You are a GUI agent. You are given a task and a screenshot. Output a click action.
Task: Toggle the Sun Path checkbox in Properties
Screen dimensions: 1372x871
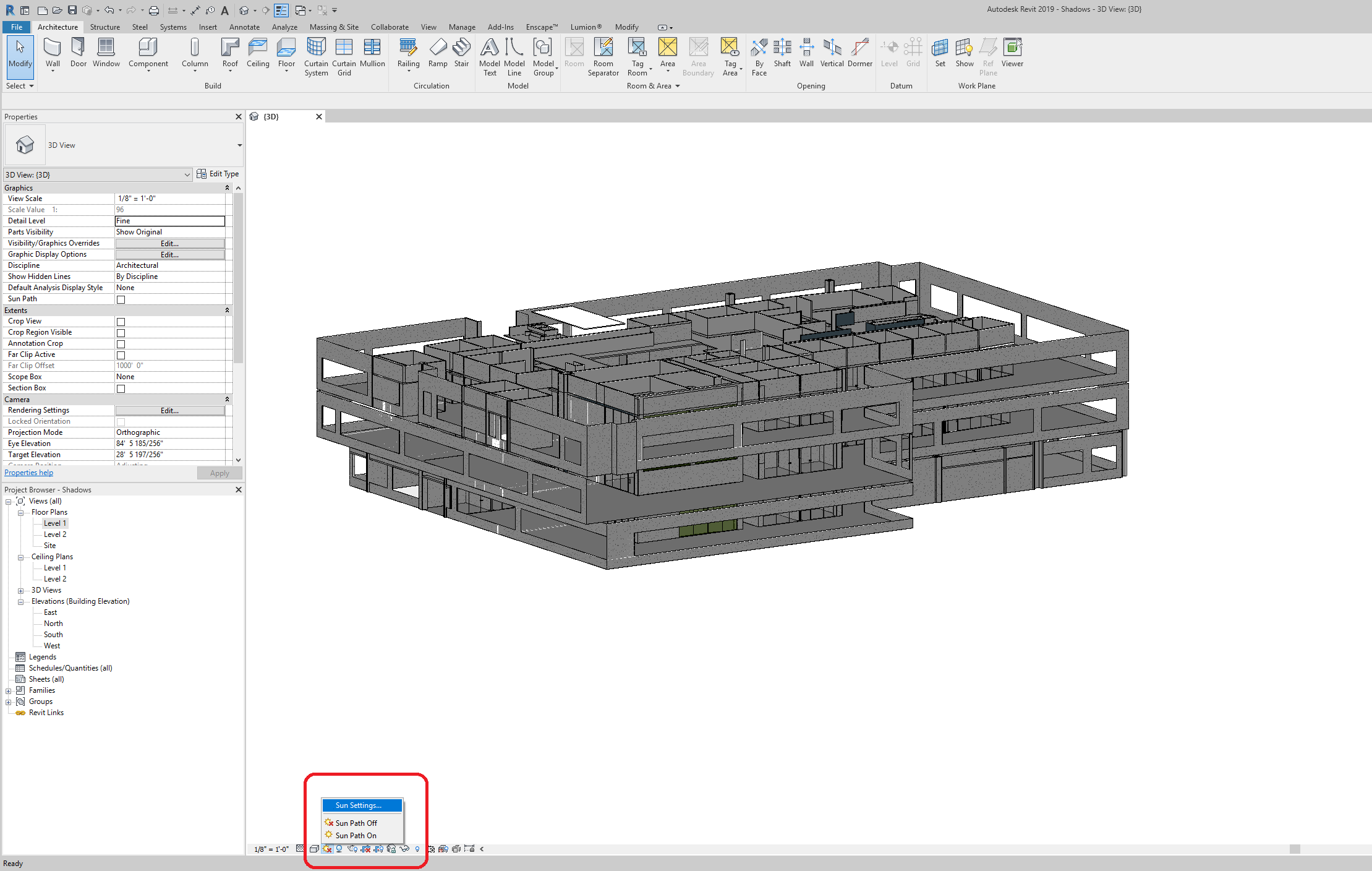click(121, 299)
